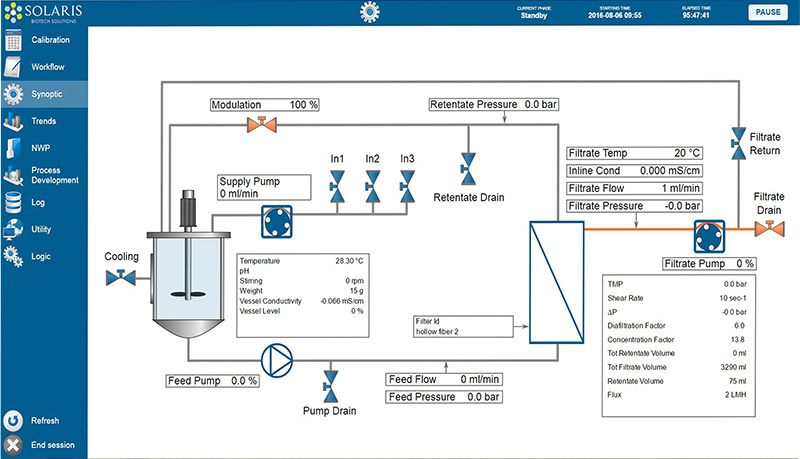Click the Filtrate Flow 1 ml/min readout
Screen dimensions: 800x459
635,188
